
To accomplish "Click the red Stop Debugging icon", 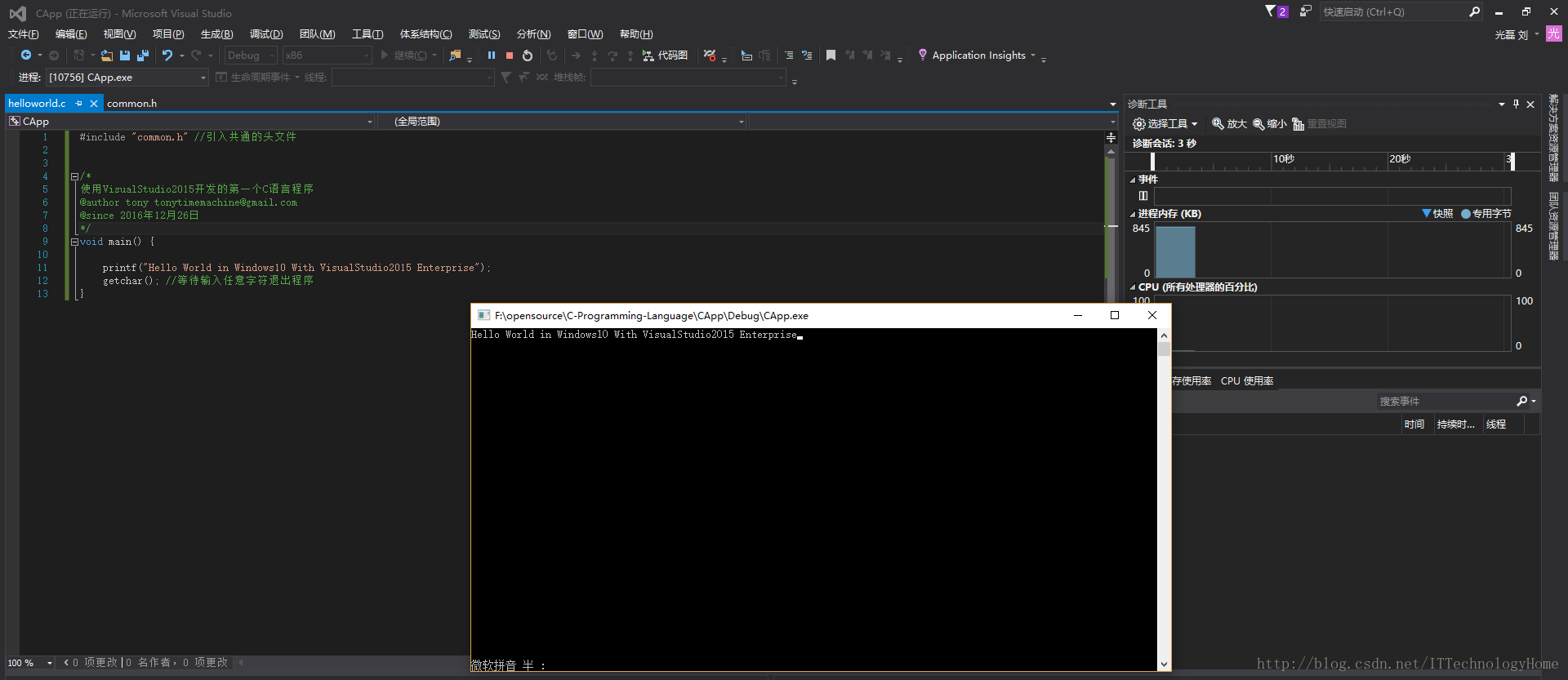I will pos(510,56).
